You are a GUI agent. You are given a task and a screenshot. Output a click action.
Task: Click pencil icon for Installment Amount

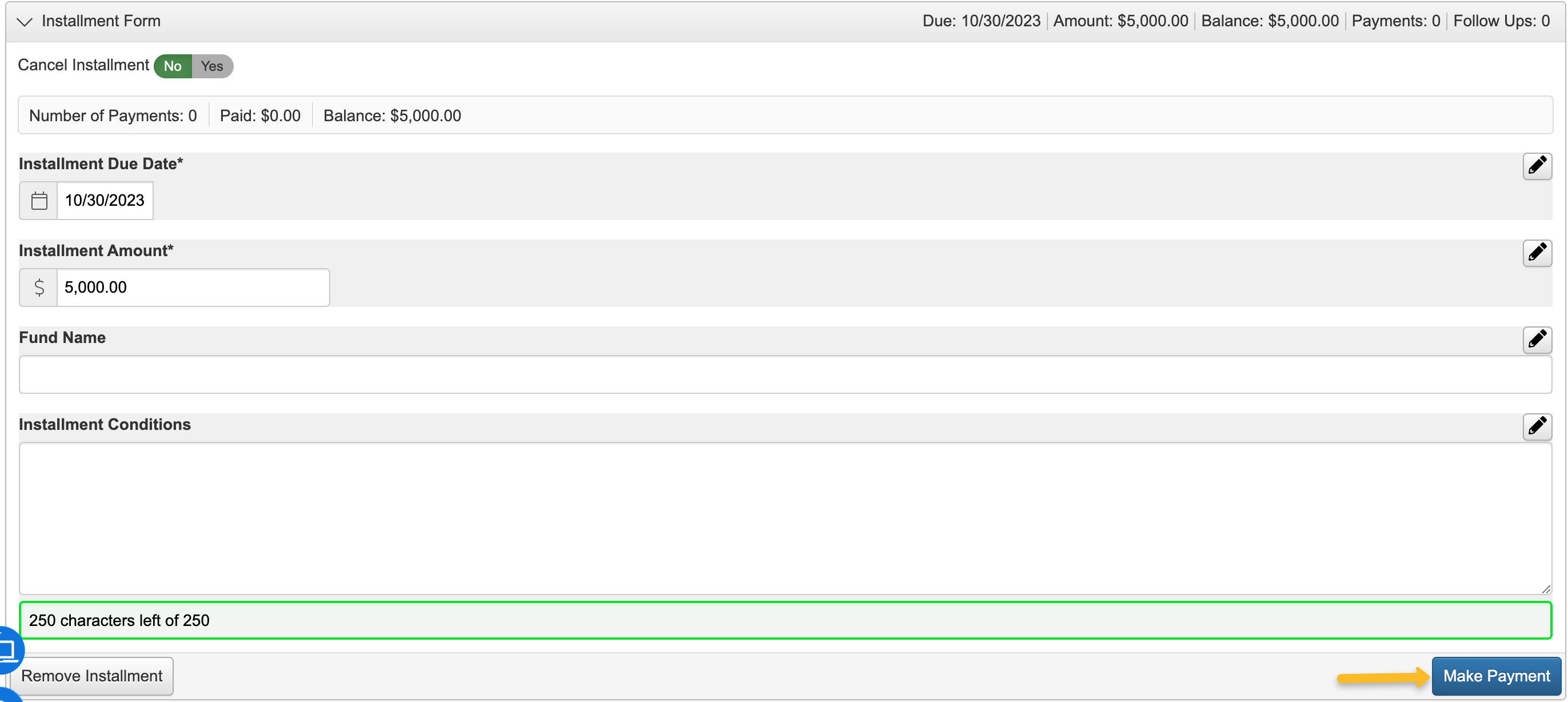pyautogui.click(x=1537, y=253)
